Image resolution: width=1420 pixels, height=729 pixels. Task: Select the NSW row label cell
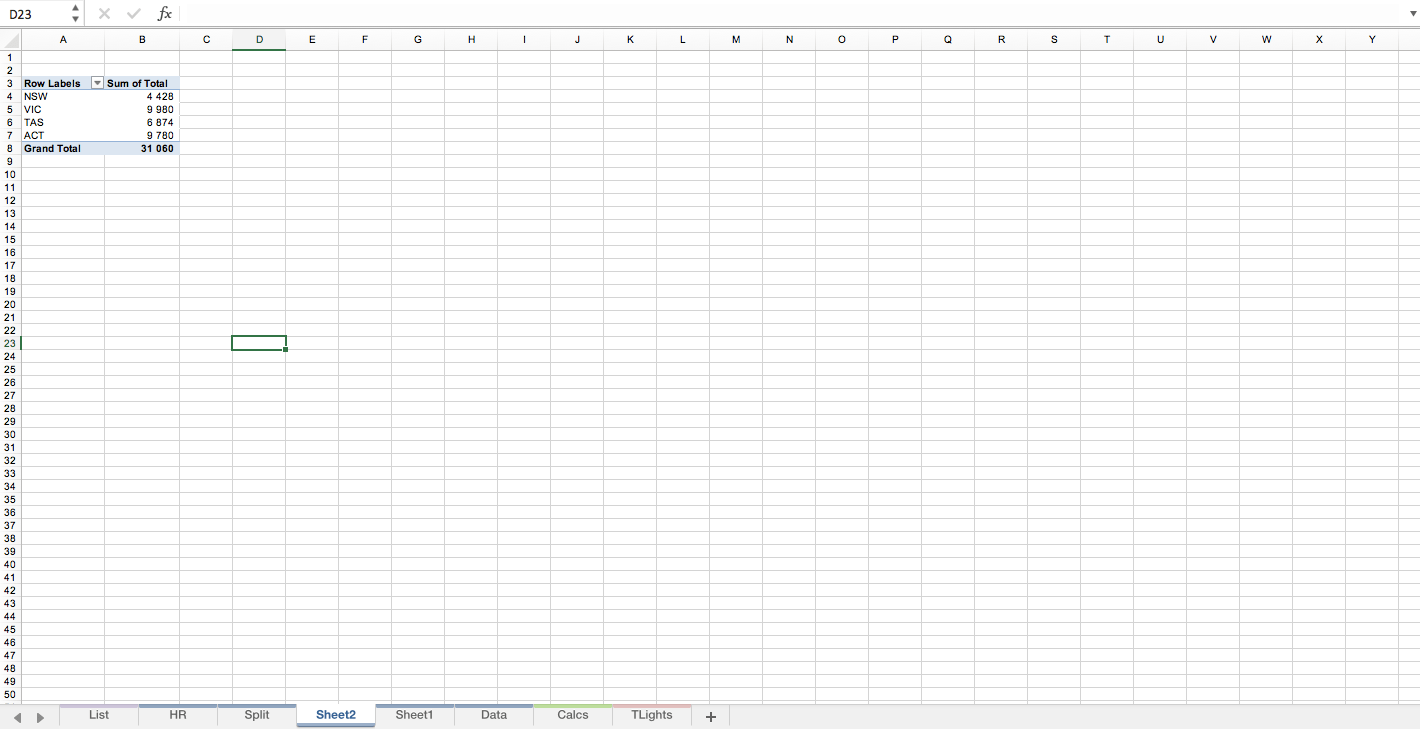(63, 96)
